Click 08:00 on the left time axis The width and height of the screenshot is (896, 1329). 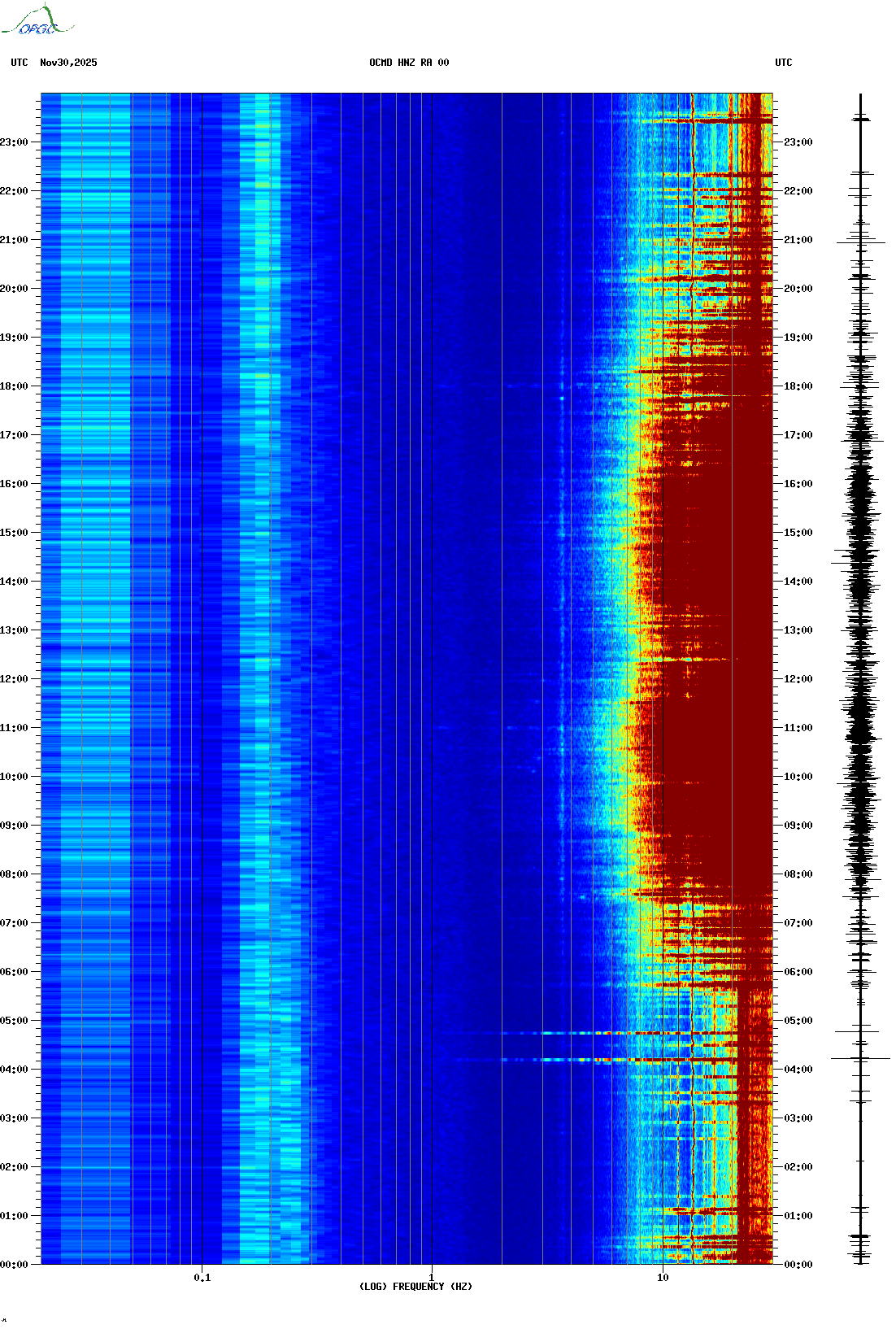[x=14, y=874]
